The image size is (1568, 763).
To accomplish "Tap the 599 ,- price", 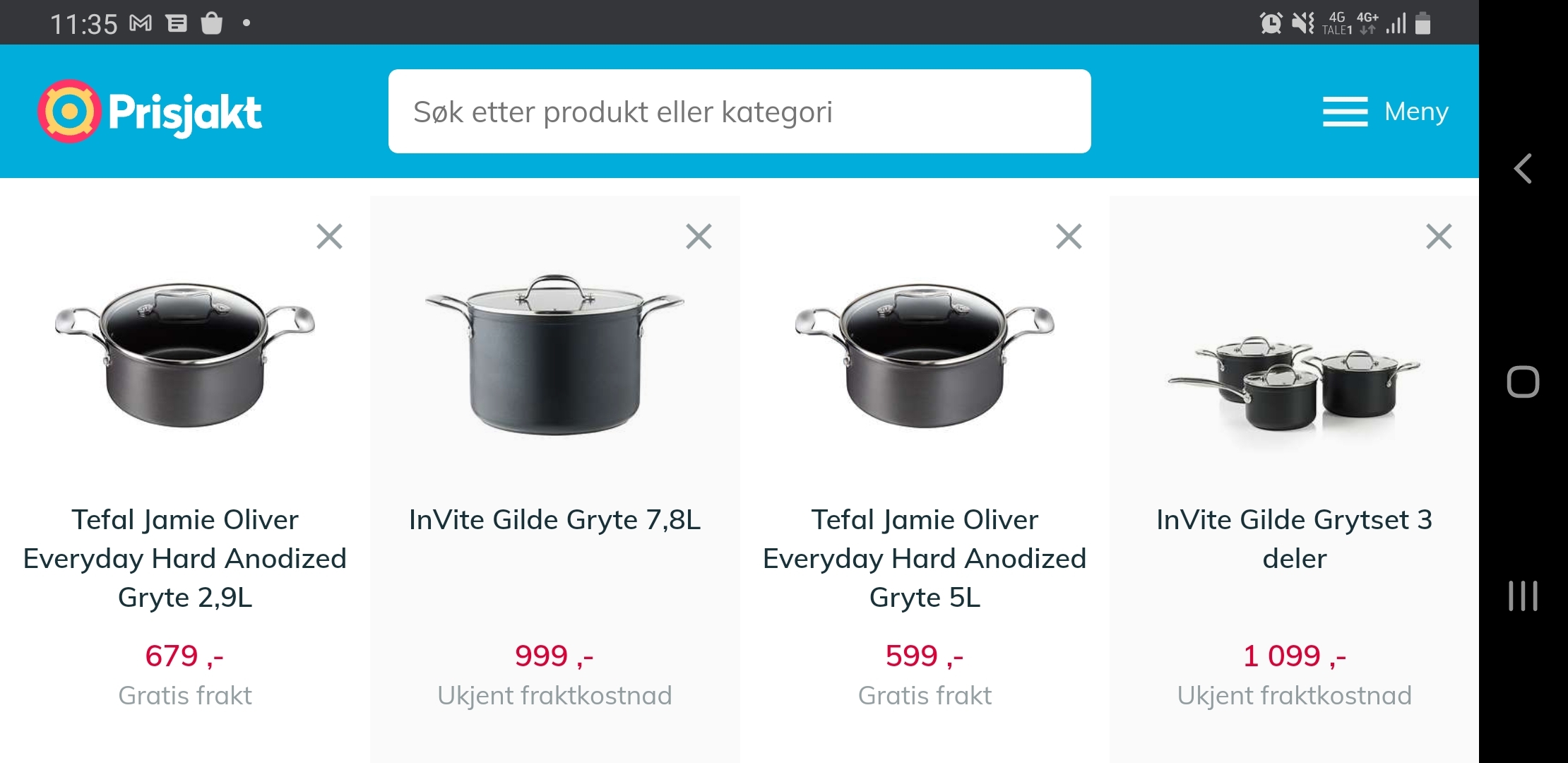I will pyautogui.click(x=925, y=656).
